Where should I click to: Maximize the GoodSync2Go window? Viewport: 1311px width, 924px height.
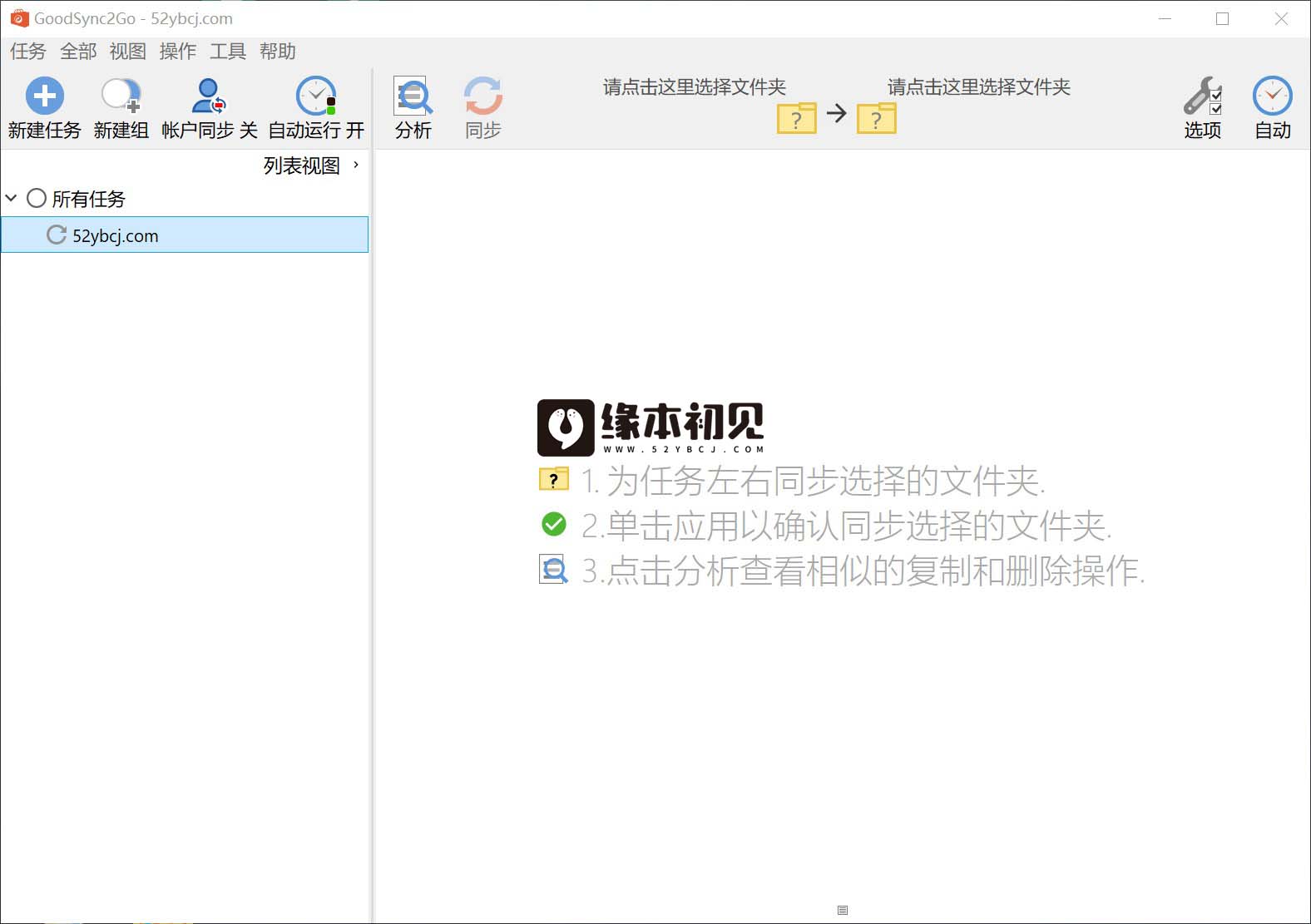pyautogui.click(x=1222, y=18)
